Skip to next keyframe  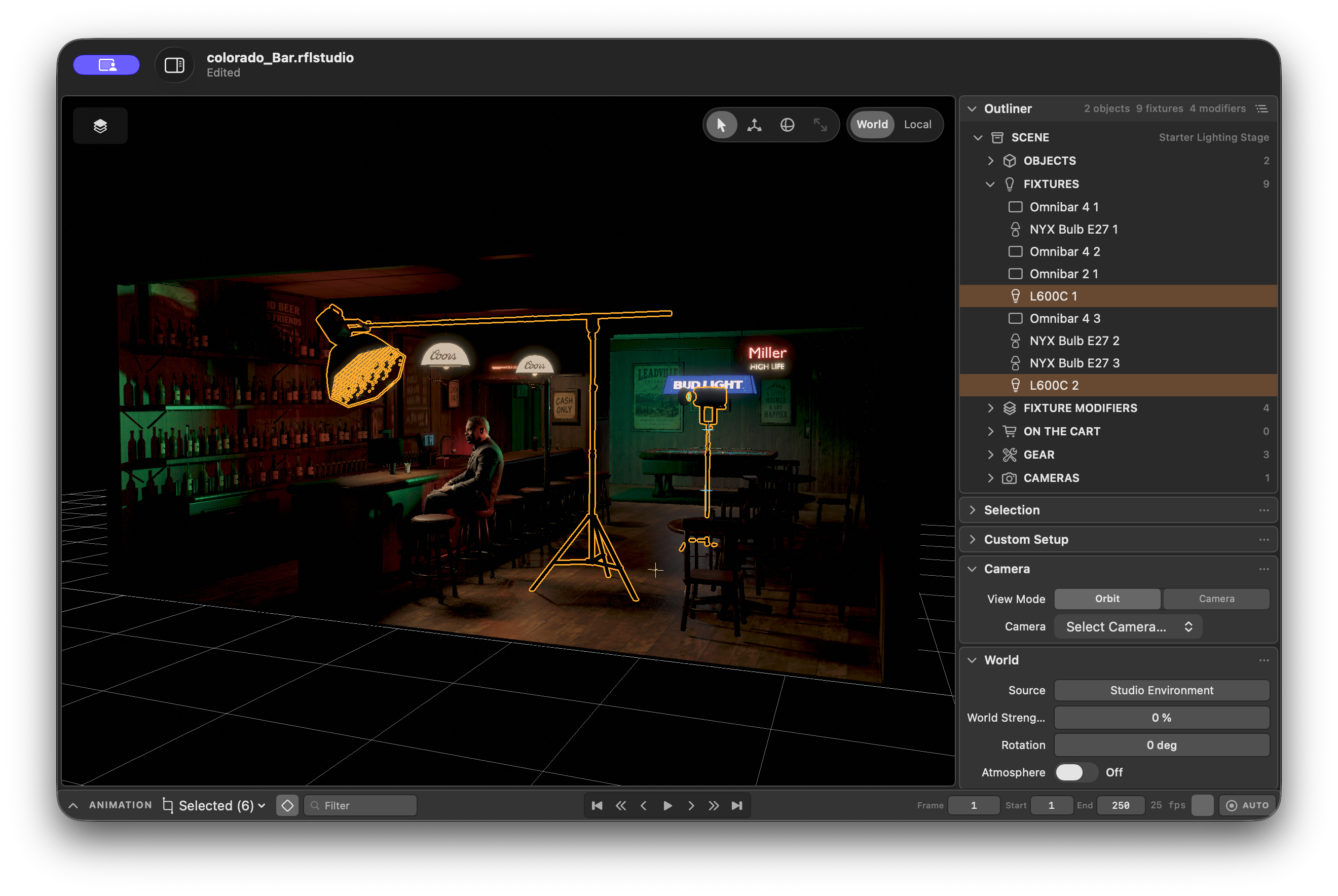pos(714,805)
